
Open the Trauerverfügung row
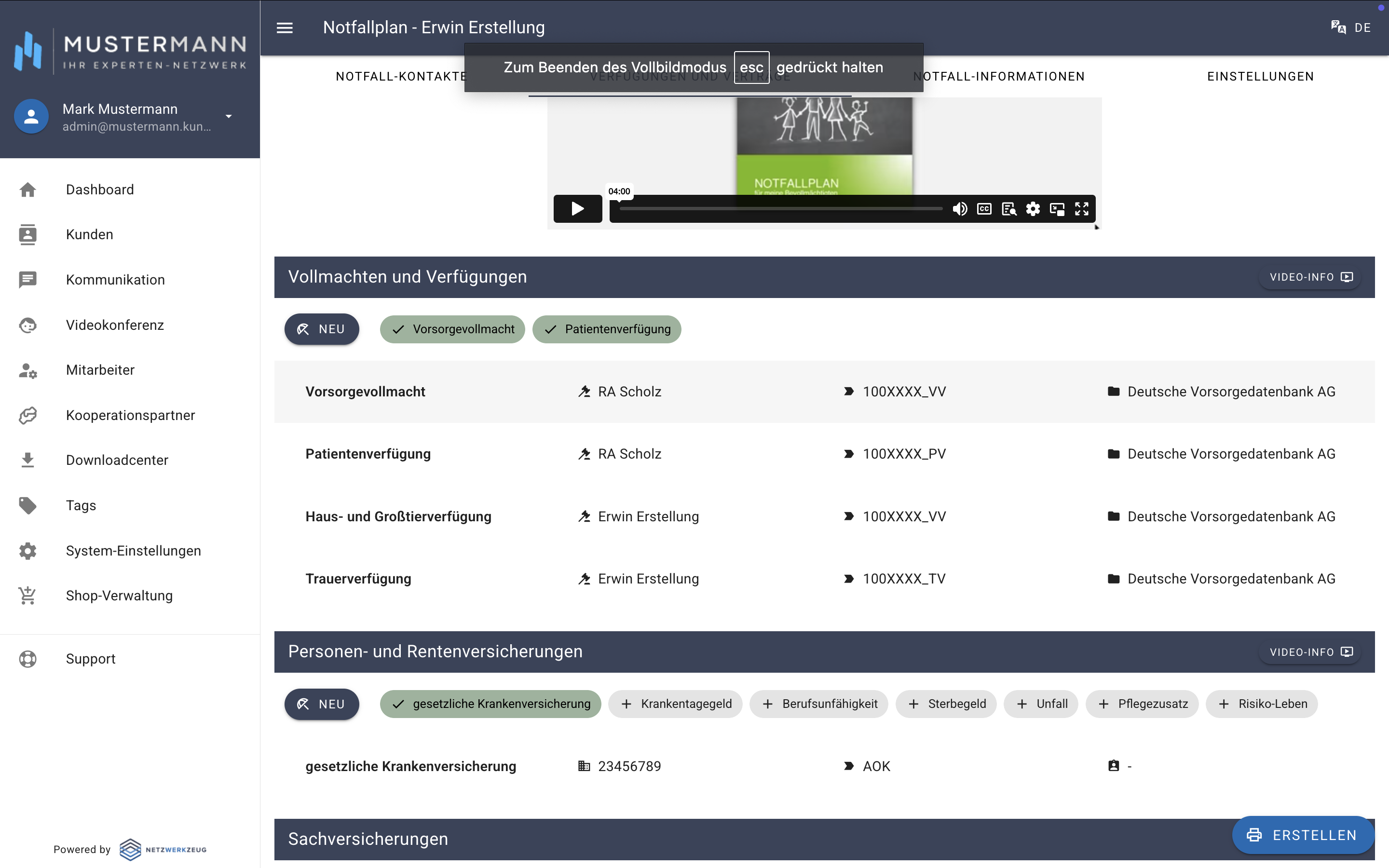tap(824, 579)
